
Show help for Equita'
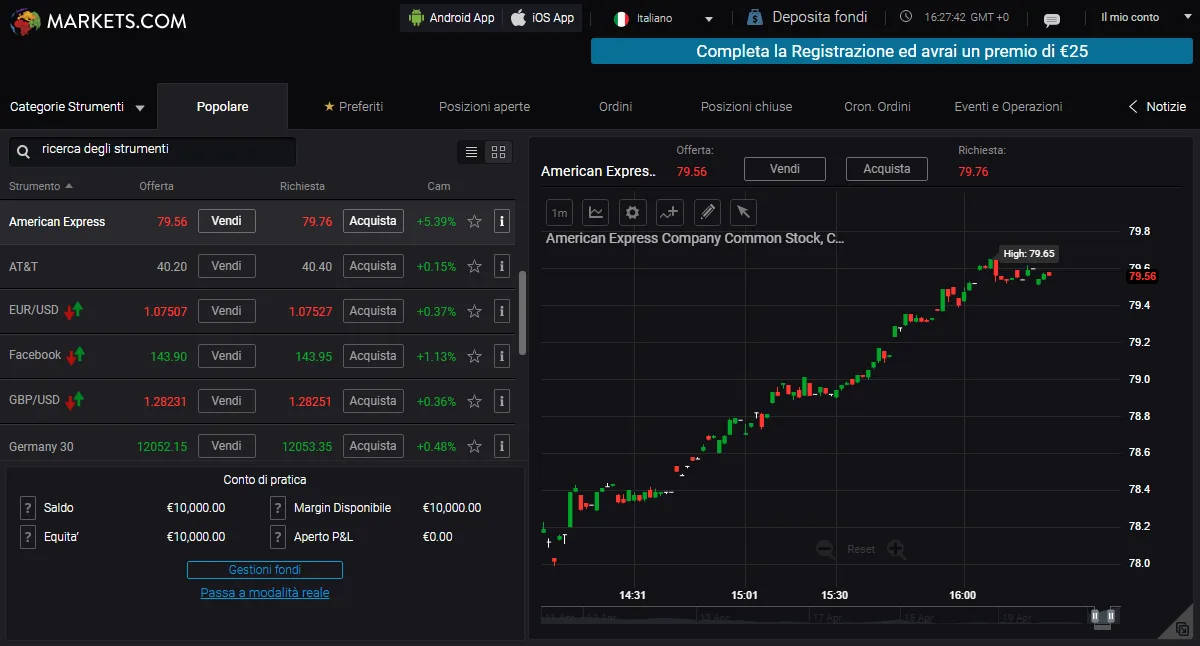(x=28, y=537)
